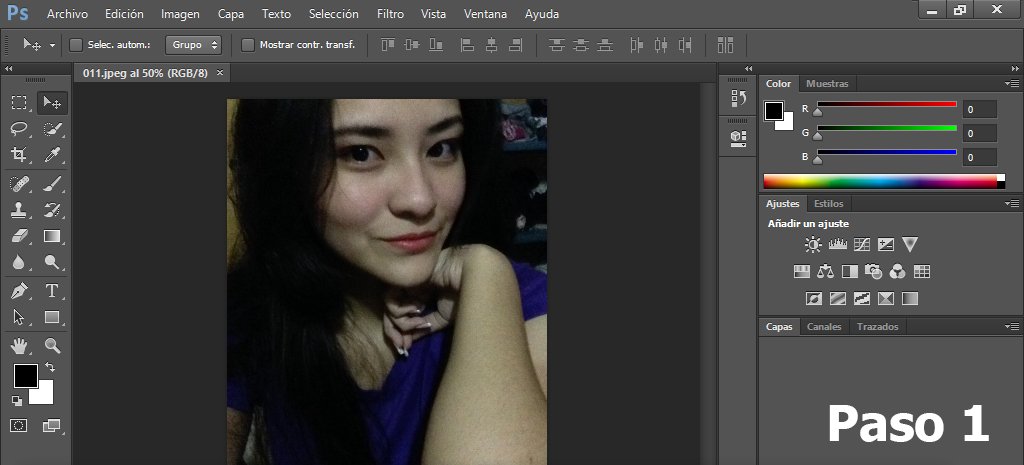Screen dimensions: 1024x465
Task: Open the Ventana menu
Action: (485, 14)
